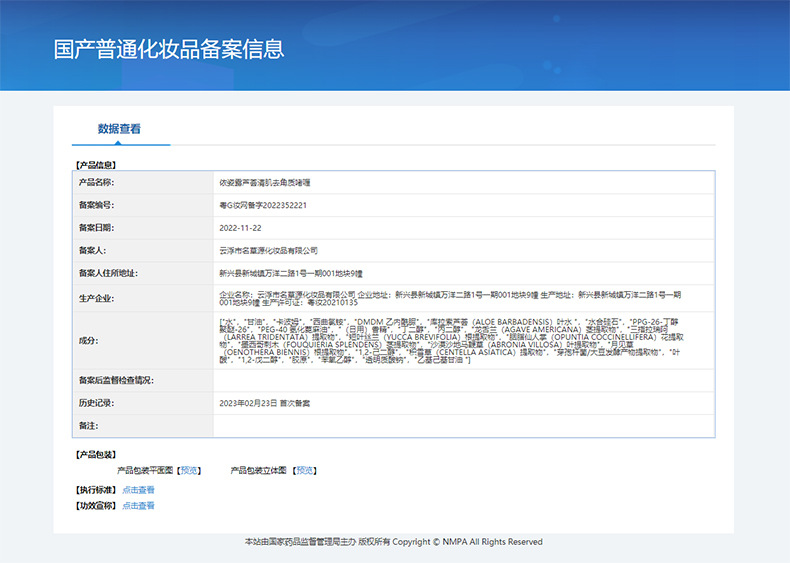Open 点击查看 link next to 功效宣称
The width and height of the screenshot is (790, 563).
pos(138,506)
